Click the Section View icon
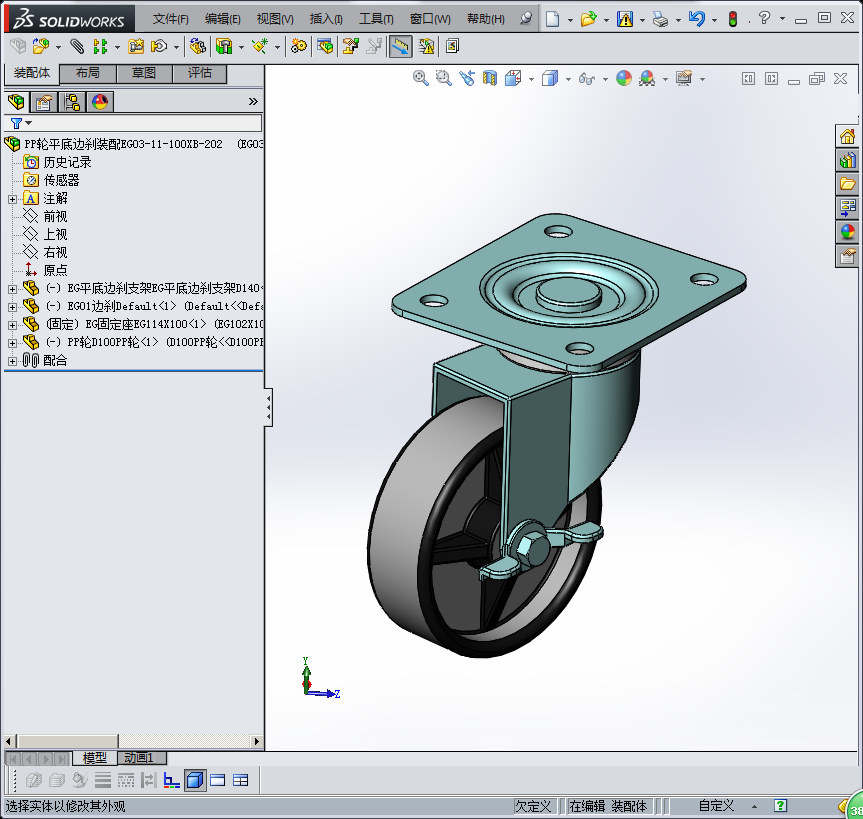 pyautogui.click(x=489, y=78)
